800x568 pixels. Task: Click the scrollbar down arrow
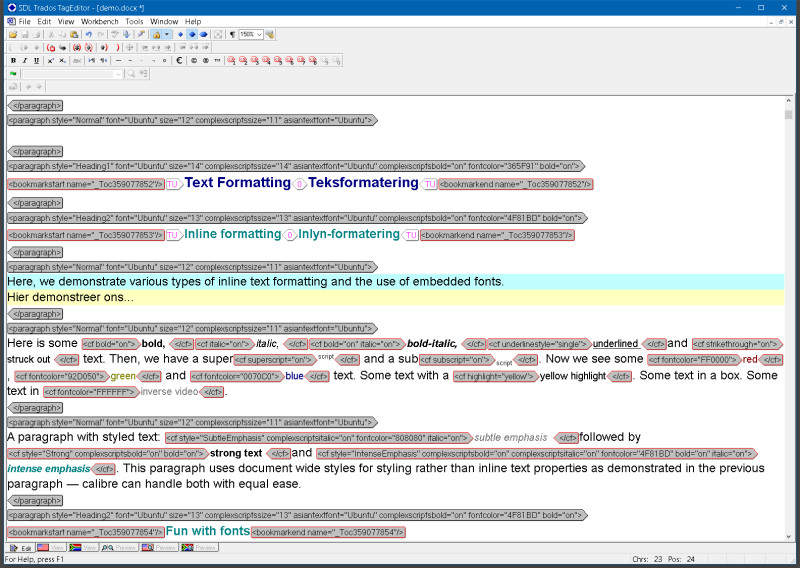(789, 536)
